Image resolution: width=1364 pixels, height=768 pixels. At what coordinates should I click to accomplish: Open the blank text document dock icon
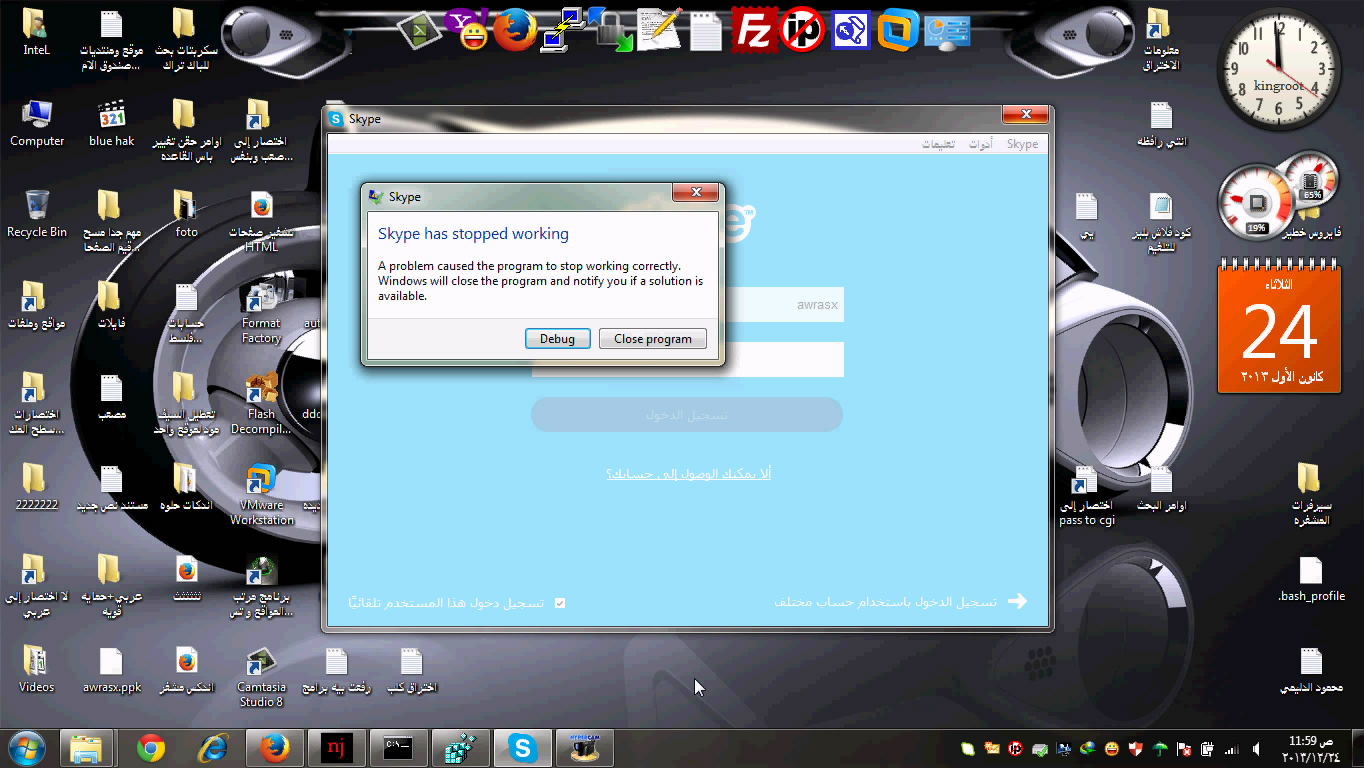tap(706, 31)
